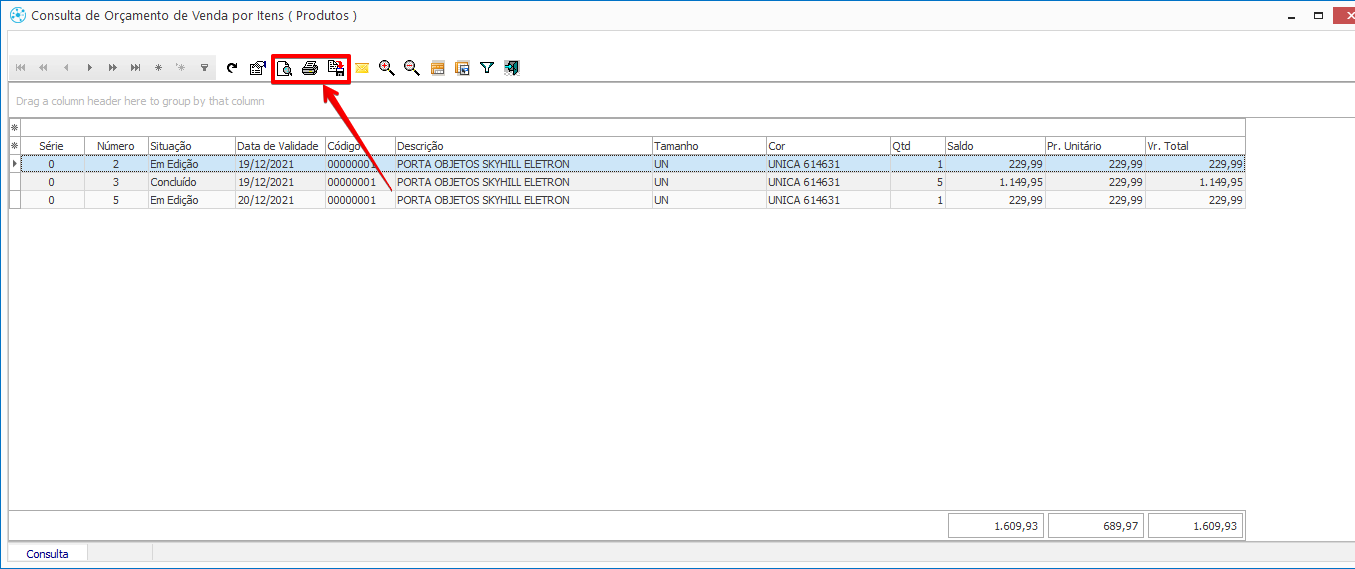Go to next record arrow

(89, 68)
